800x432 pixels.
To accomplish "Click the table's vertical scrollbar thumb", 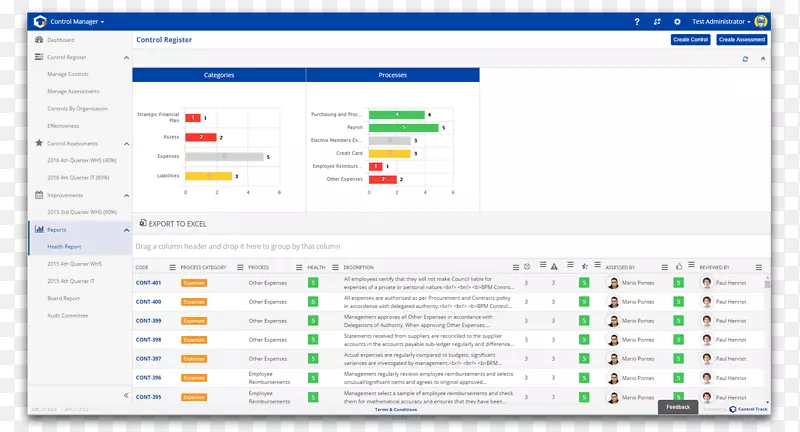I will 767,284.
